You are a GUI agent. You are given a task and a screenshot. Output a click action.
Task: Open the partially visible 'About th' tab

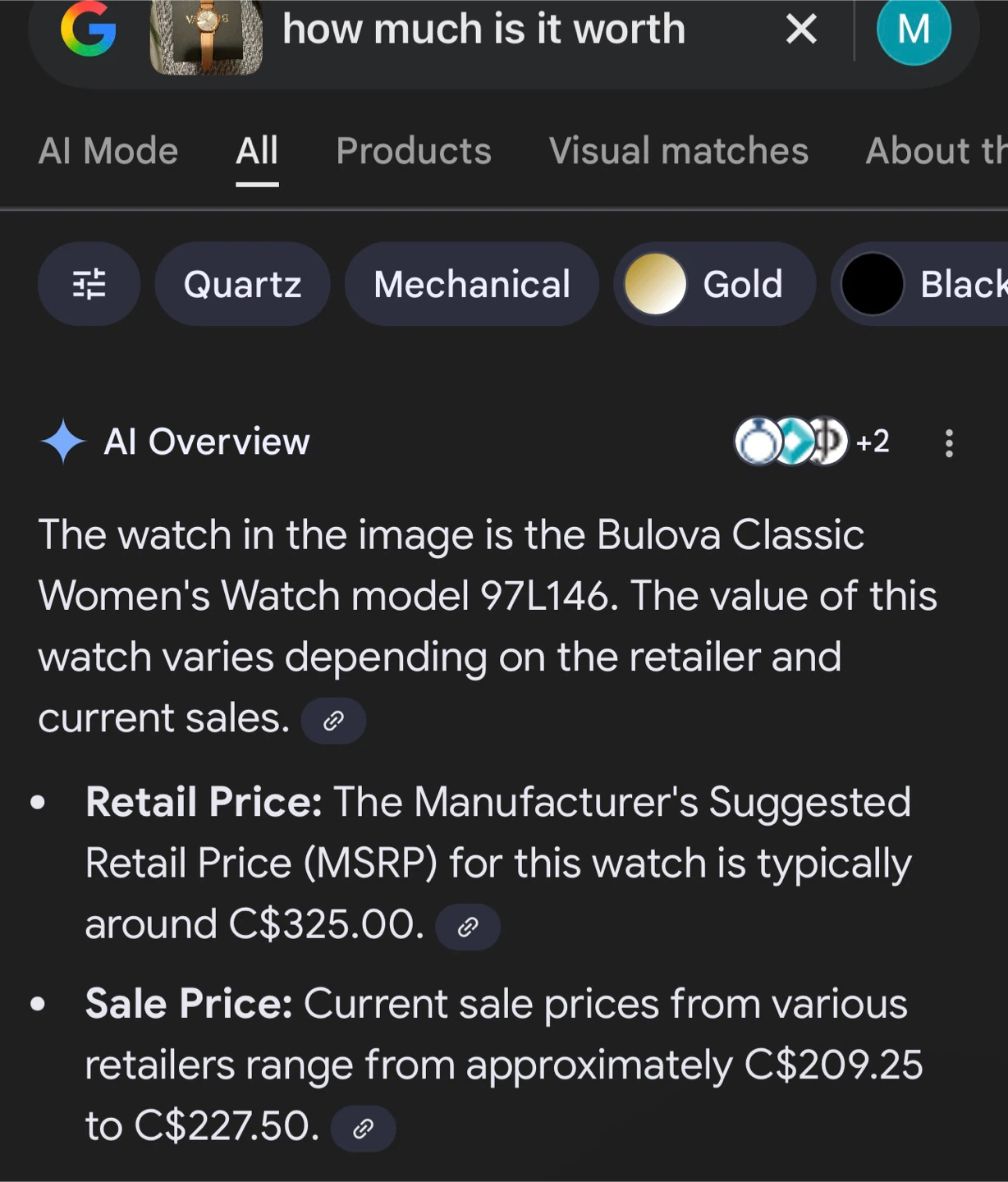point(936,151)
